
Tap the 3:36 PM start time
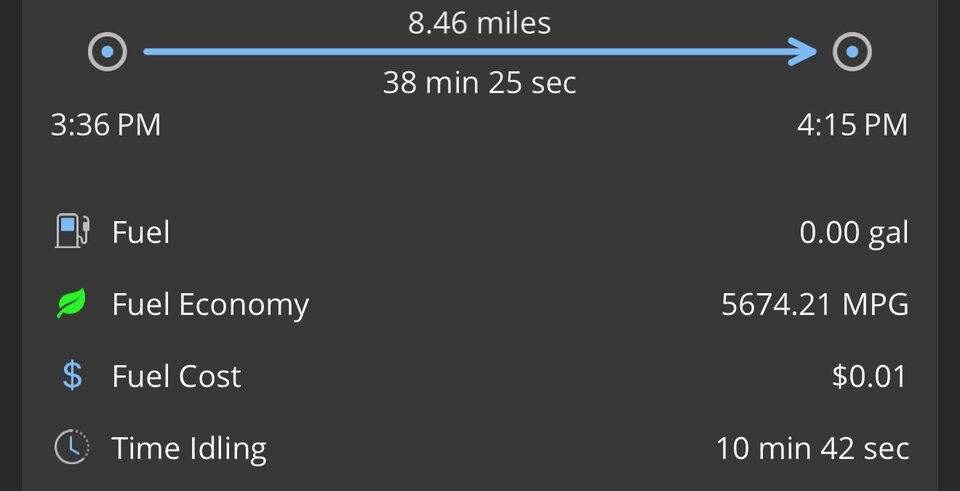pyautogui.click(x=105, y=125)
